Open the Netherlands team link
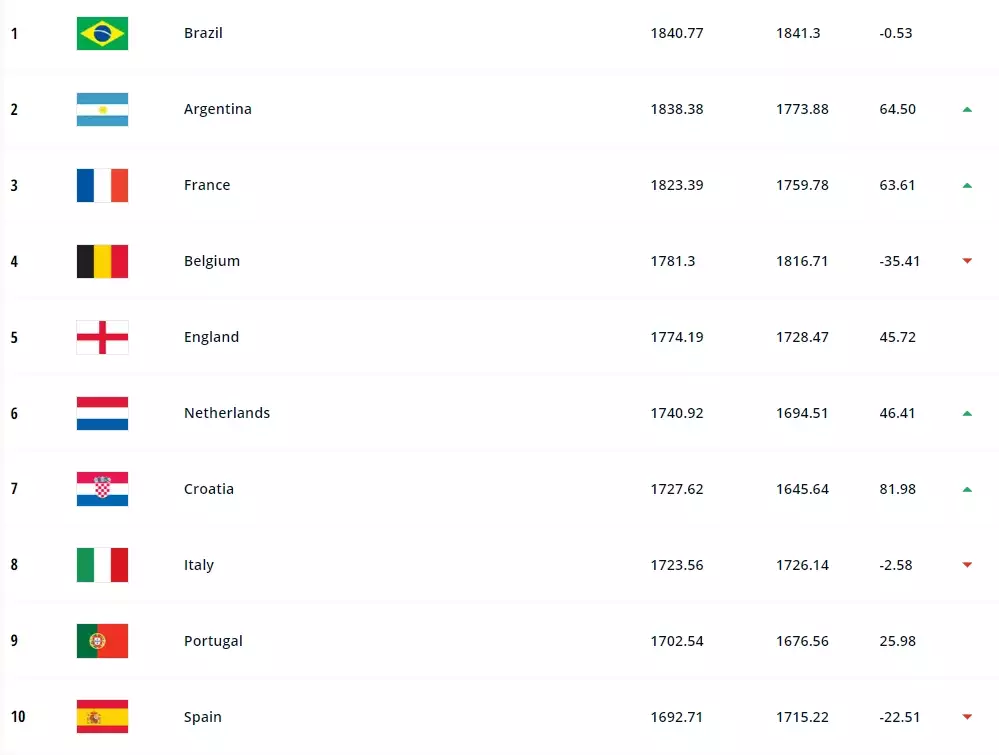Image resolution: width=999 pixels, height=755 pixels. coord(227,413)
